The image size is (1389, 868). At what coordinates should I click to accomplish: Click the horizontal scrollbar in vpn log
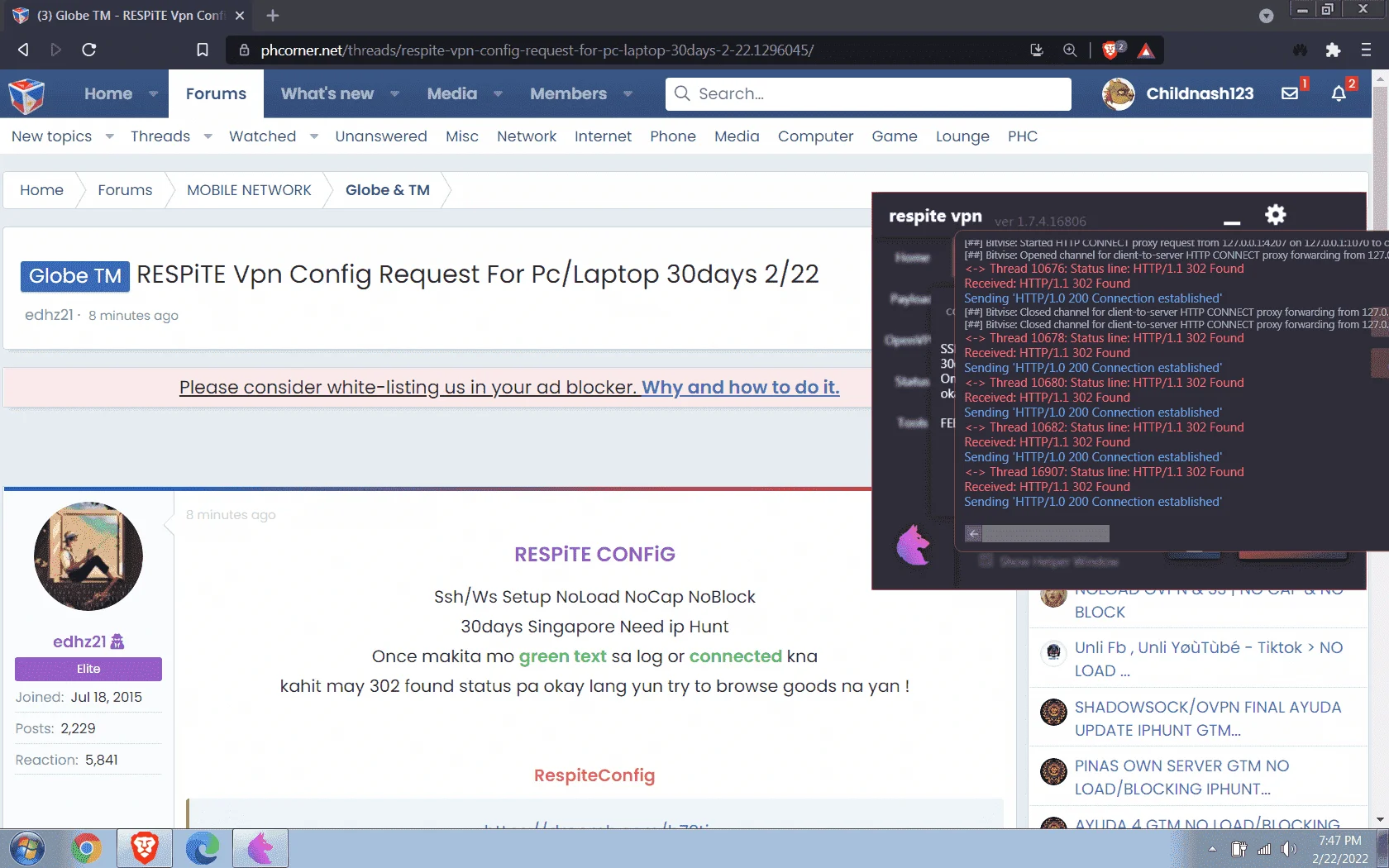click(x=1045, y=534)
